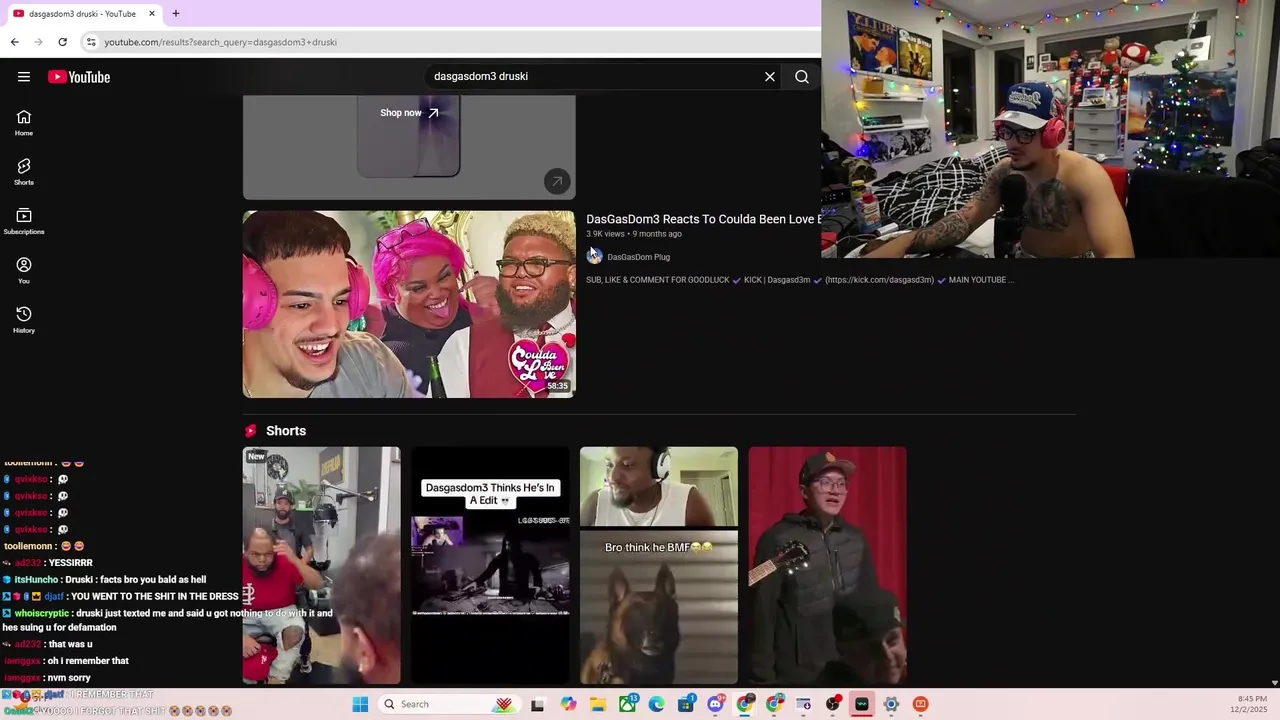
Task: Click the DasGasDom Plug channel avatar
Action: pyautogui.click(x=595, y=257)
